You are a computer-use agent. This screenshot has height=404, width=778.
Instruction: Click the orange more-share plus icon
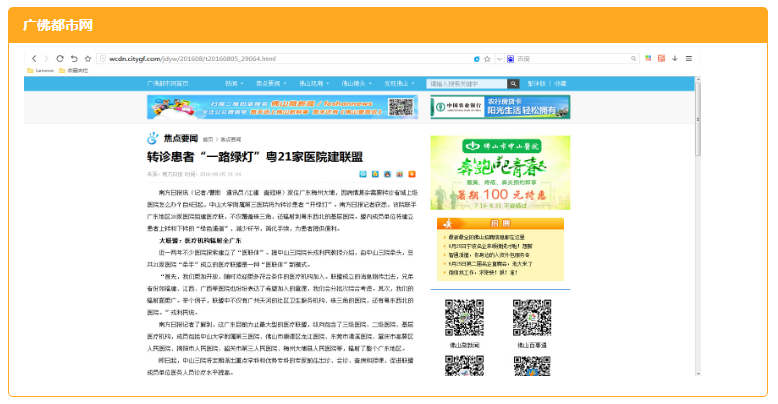pos(412,174)
